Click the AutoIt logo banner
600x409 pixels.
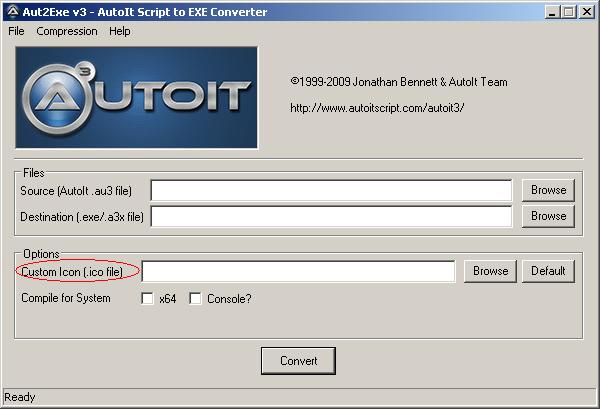pyautogui.click(x=136, y=96)
